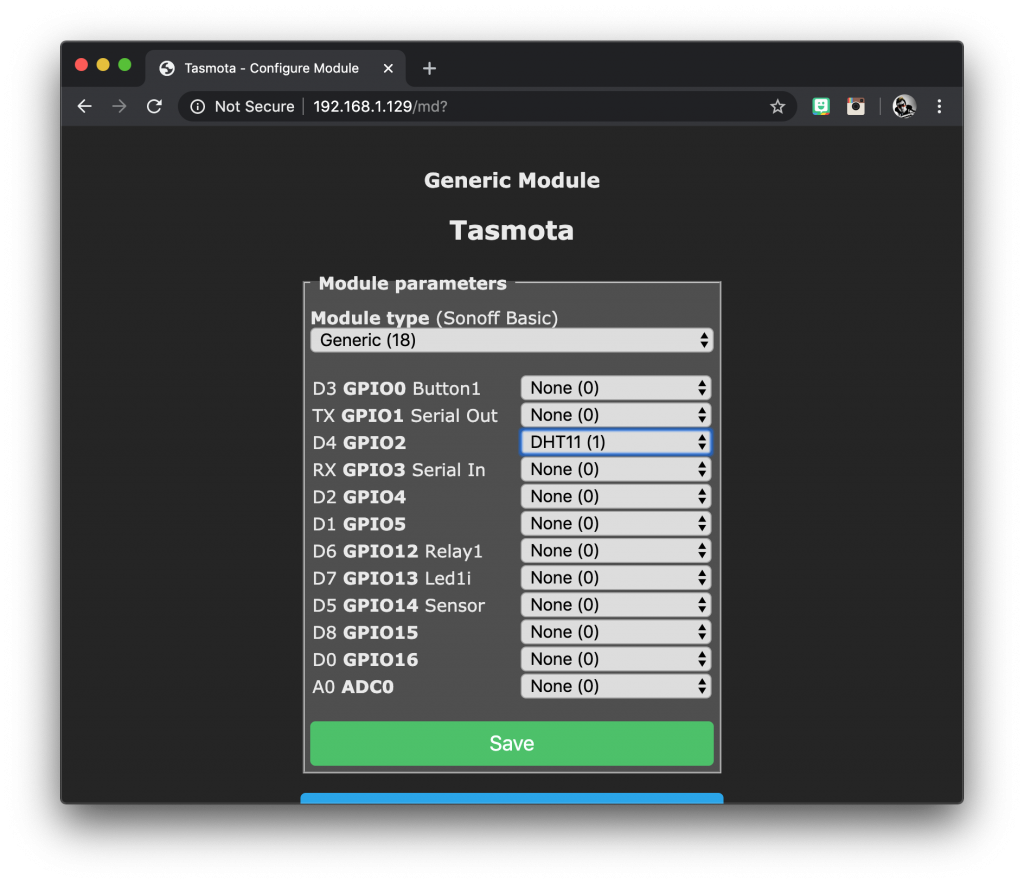This screenshot has height=884, width=1024.
Task: Click the D4 GPIO2 label text
Action: pyautogui.click(x=359, y=443)
